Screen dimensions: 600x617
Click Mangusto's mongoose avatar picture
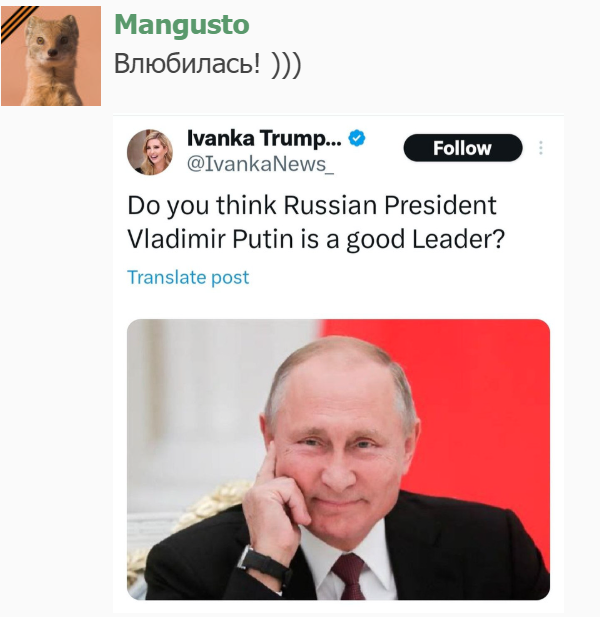point(51,56)
